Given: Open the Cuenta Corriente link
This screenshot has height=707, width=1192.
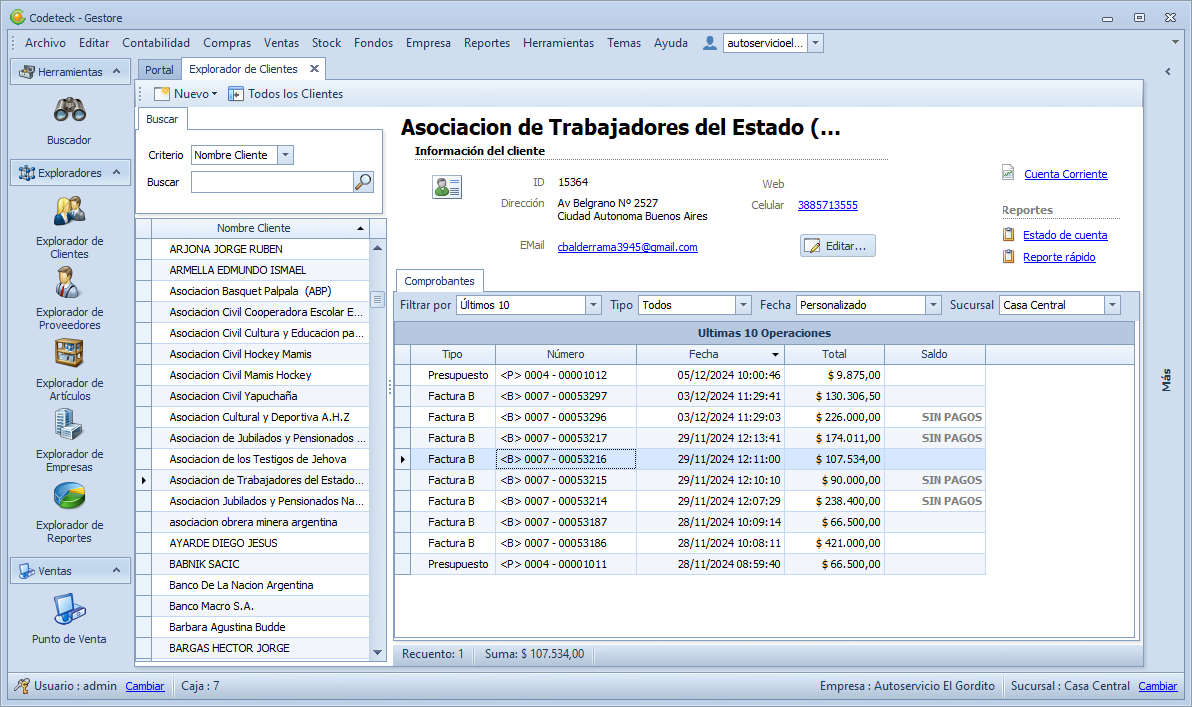Looking at the screenshot, I should tap(1065, 174).
